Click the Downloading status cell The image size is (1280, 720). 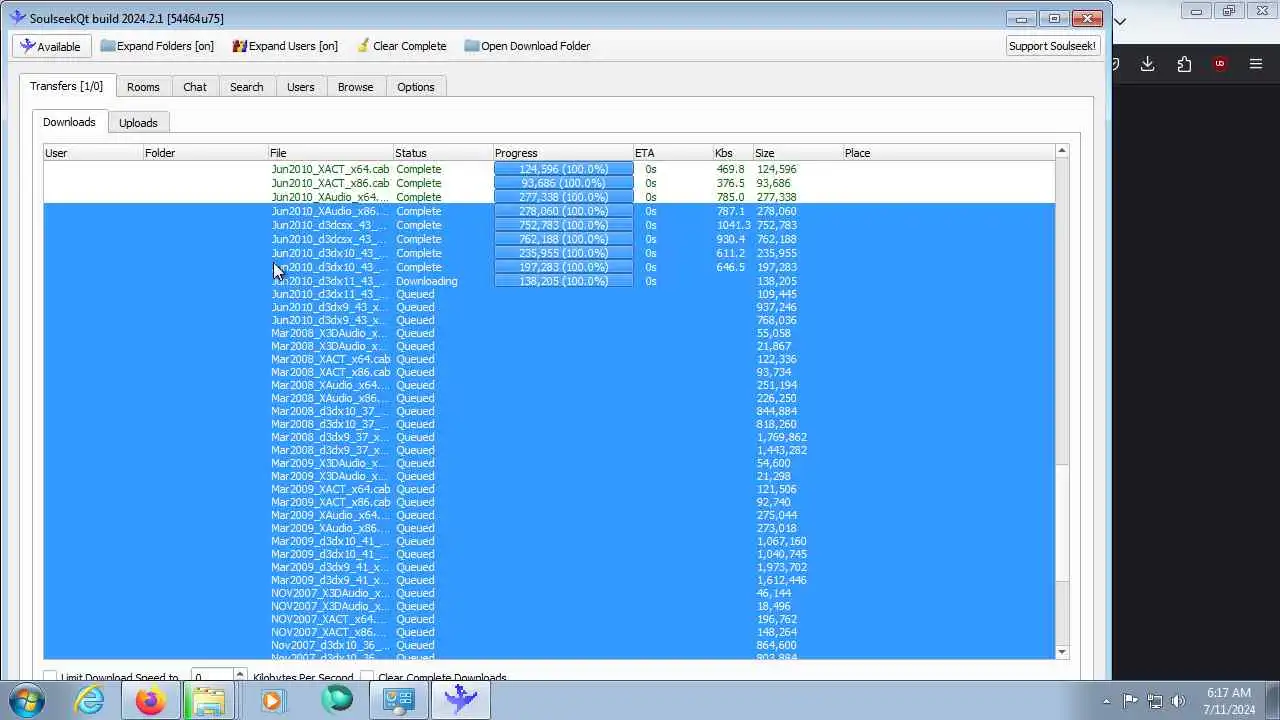[x=427, y=281]
